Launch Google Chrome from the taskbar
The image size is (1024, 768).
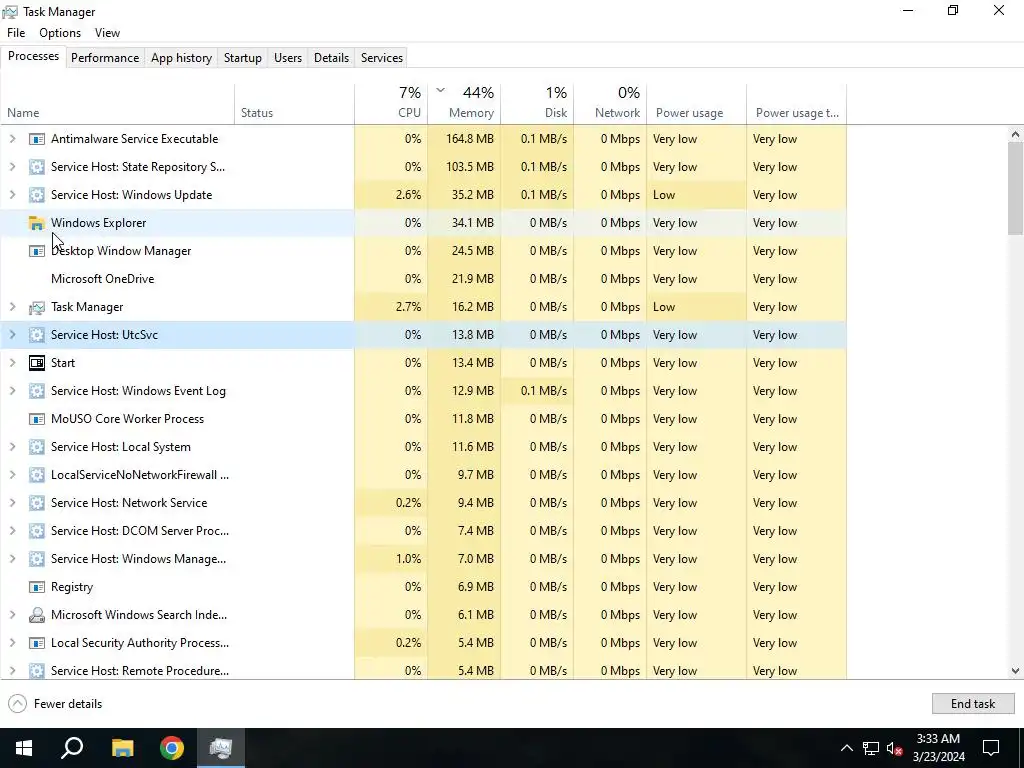[x=172, y=748]
